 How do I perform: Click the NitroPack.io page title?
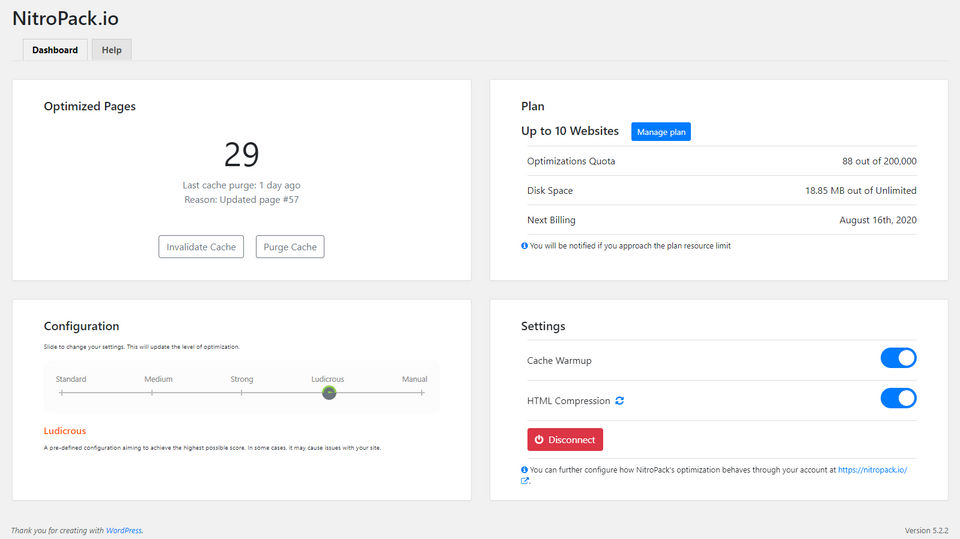pyautogui.click(x=66, y=18)
